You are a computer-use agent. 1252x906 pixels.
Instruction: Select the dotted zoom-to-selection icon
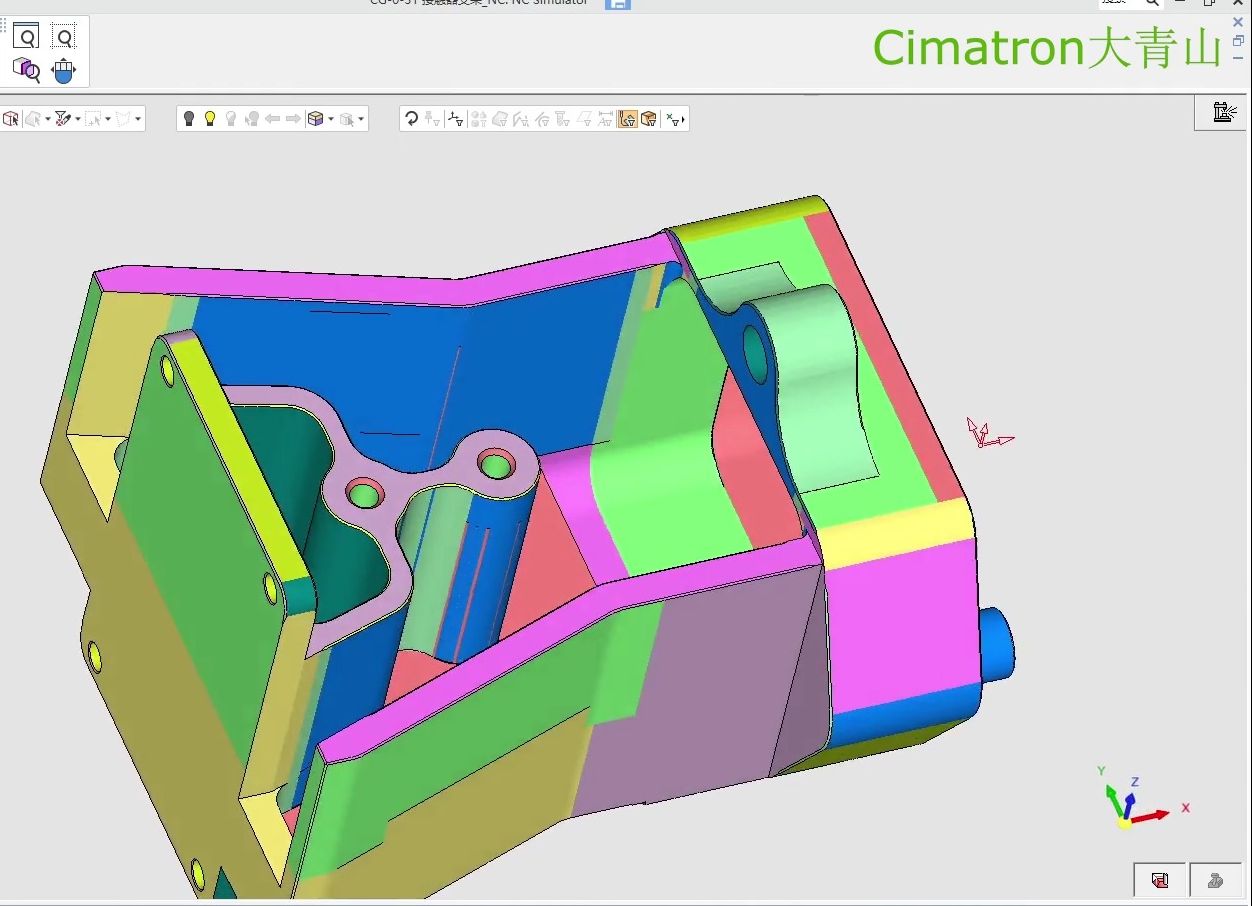click(63, 38)
